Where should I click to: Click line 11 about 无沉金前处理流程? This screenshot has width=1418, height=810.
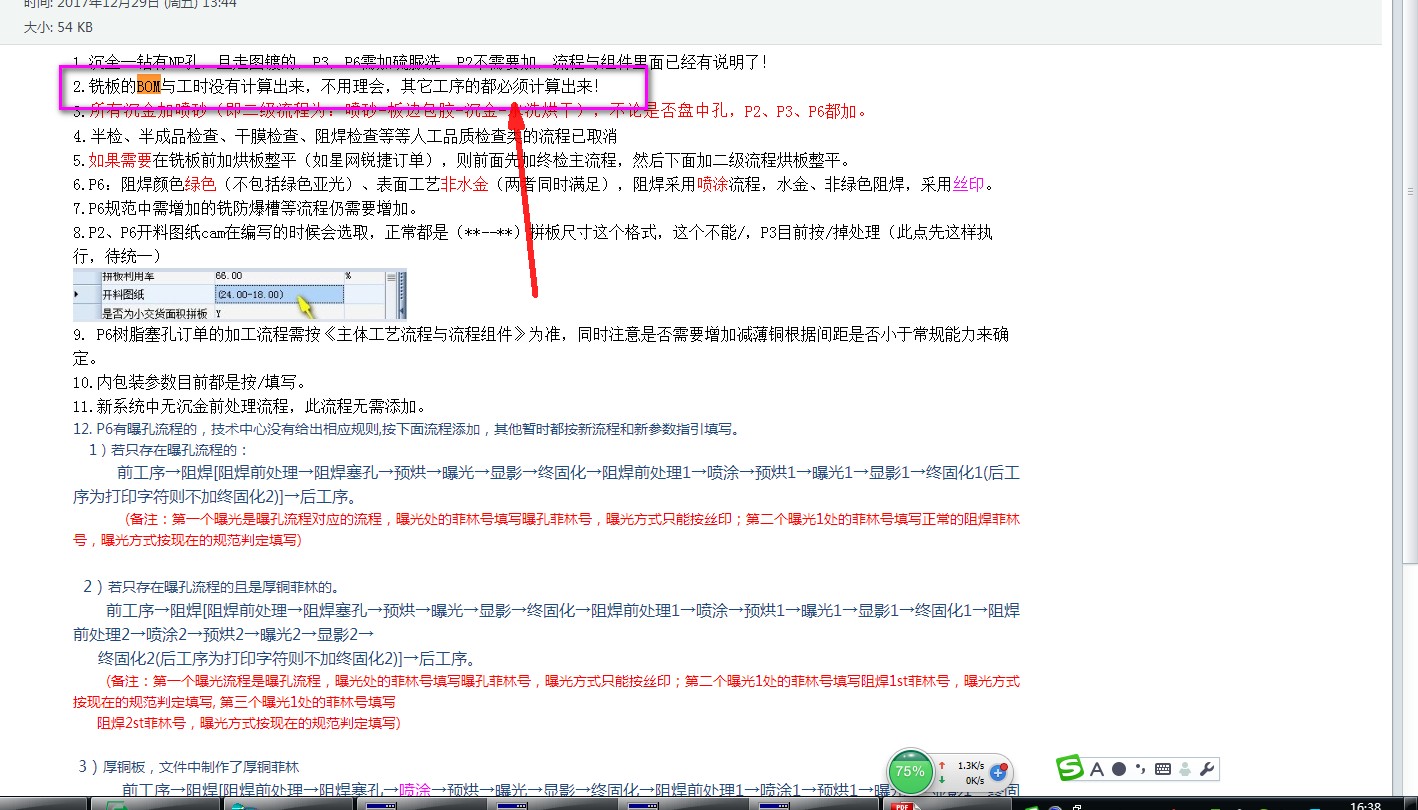pyautogui.click(x=250, y=406)
